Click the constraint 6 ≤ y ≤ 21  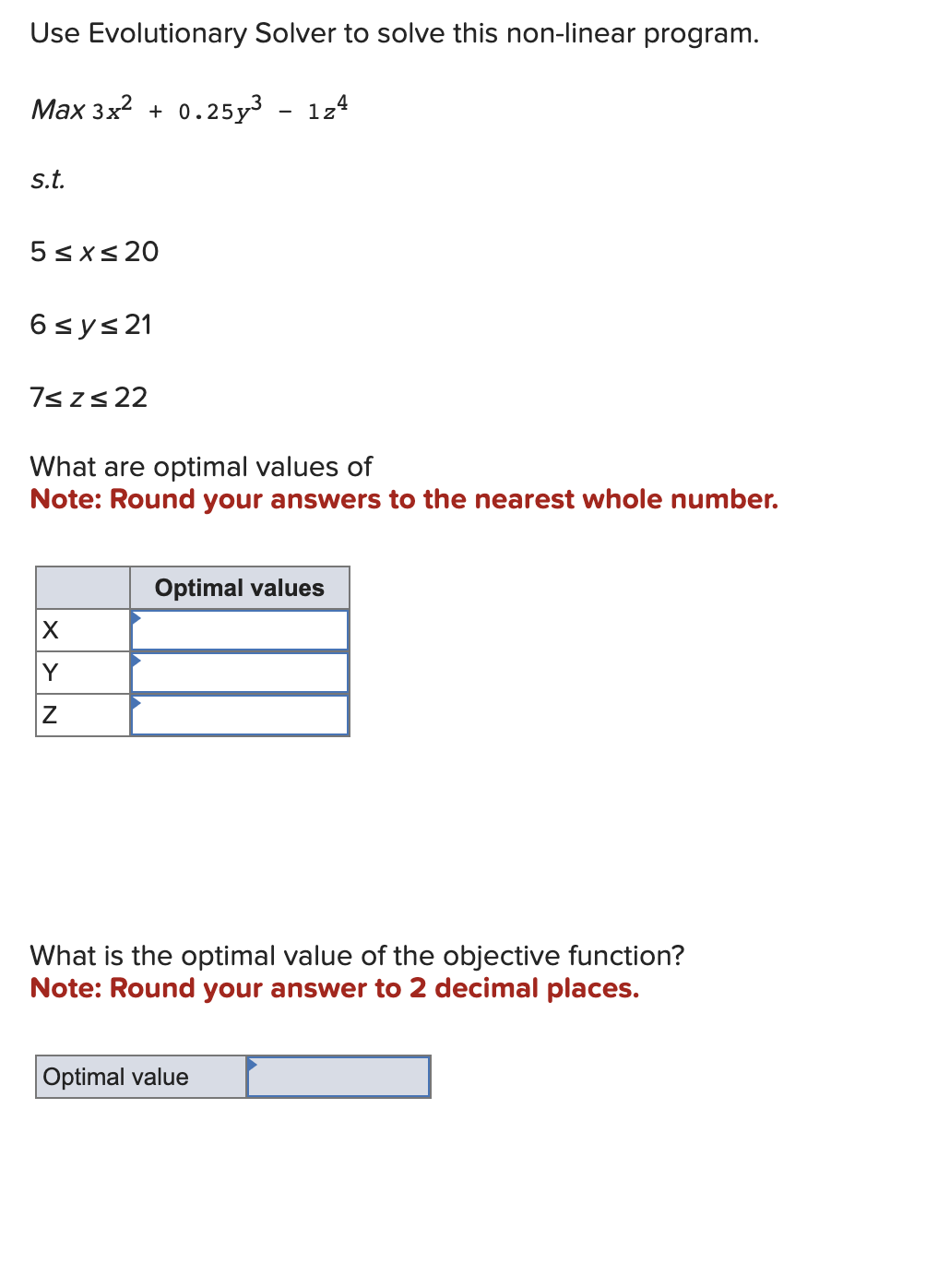[x=90, y=324]
